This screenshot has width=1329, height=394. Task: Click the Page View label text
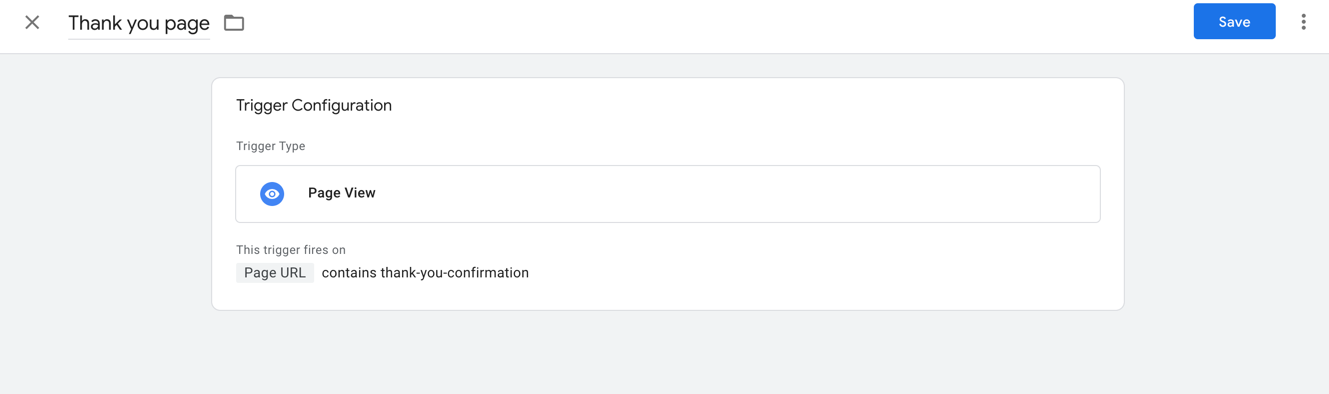coord(342,193)
